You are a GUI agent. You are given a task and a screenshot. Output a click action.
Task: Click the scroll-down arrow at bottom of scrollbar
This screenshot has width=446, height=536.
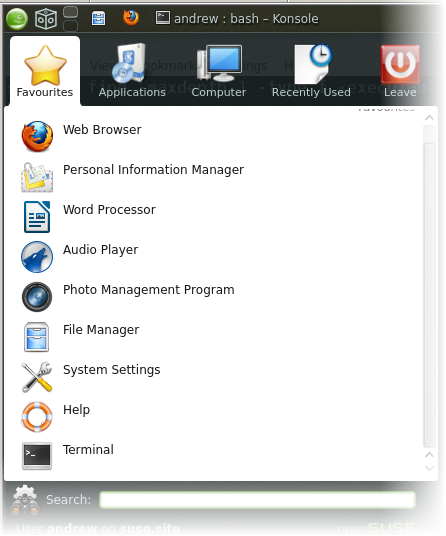(429, 468)
